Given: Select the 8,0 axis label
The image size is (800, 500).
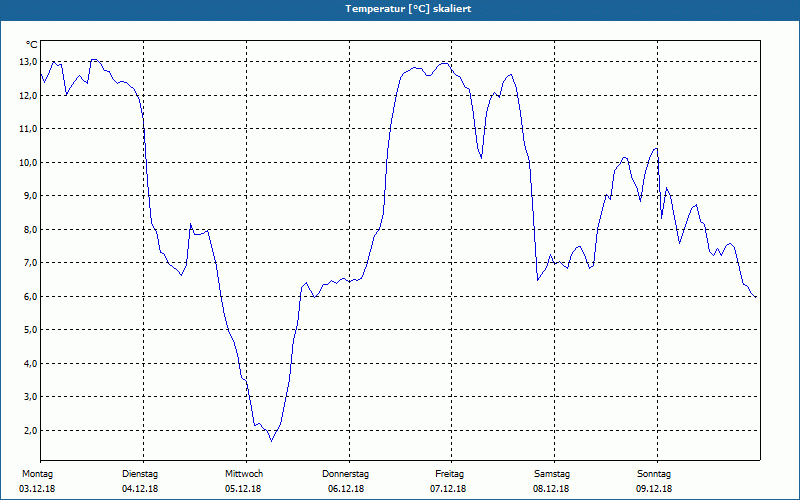Looking at the screenshot, I should pos(30,229).
